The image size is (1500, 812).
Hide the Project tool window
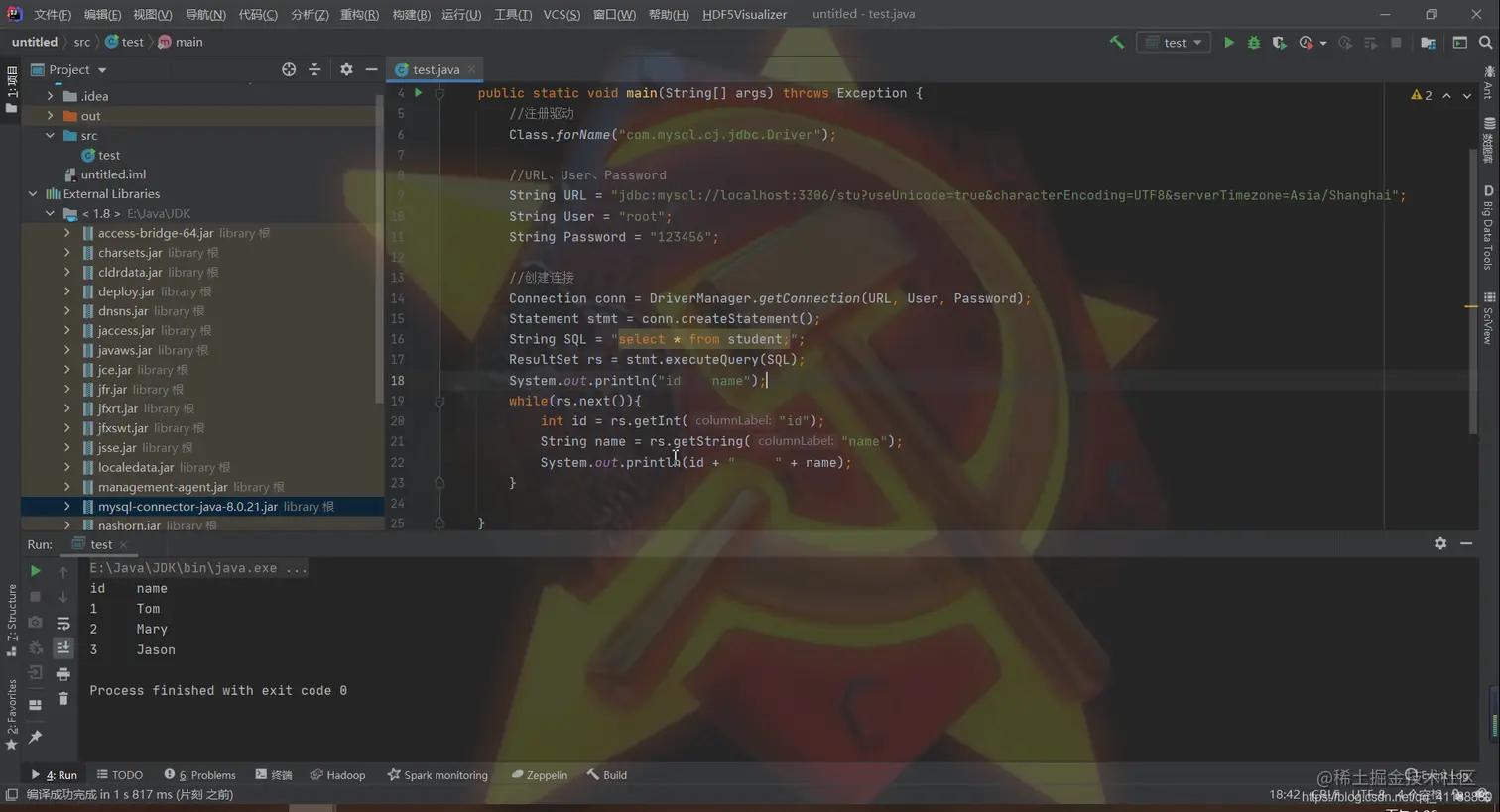(x=371, y=69)
